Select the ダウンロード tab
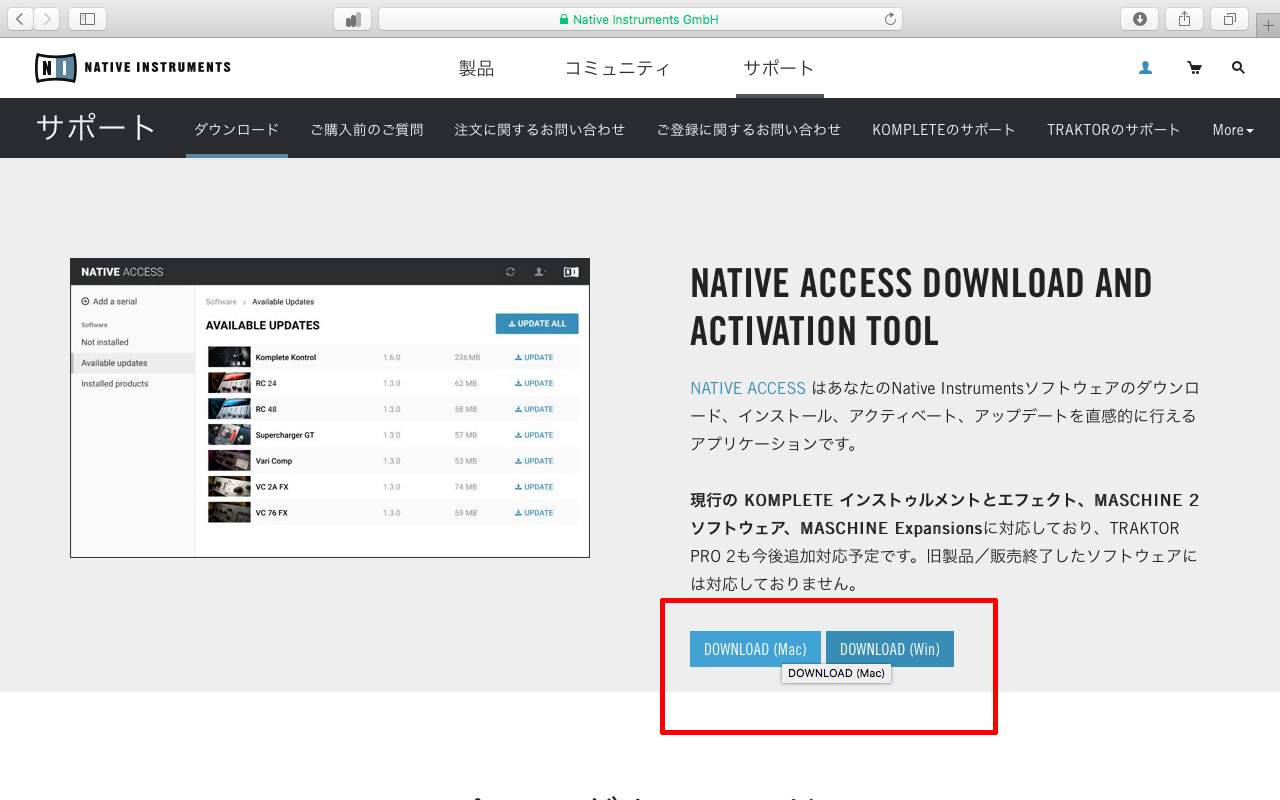Screen dimensions: 1280x800 coord(236,130)
